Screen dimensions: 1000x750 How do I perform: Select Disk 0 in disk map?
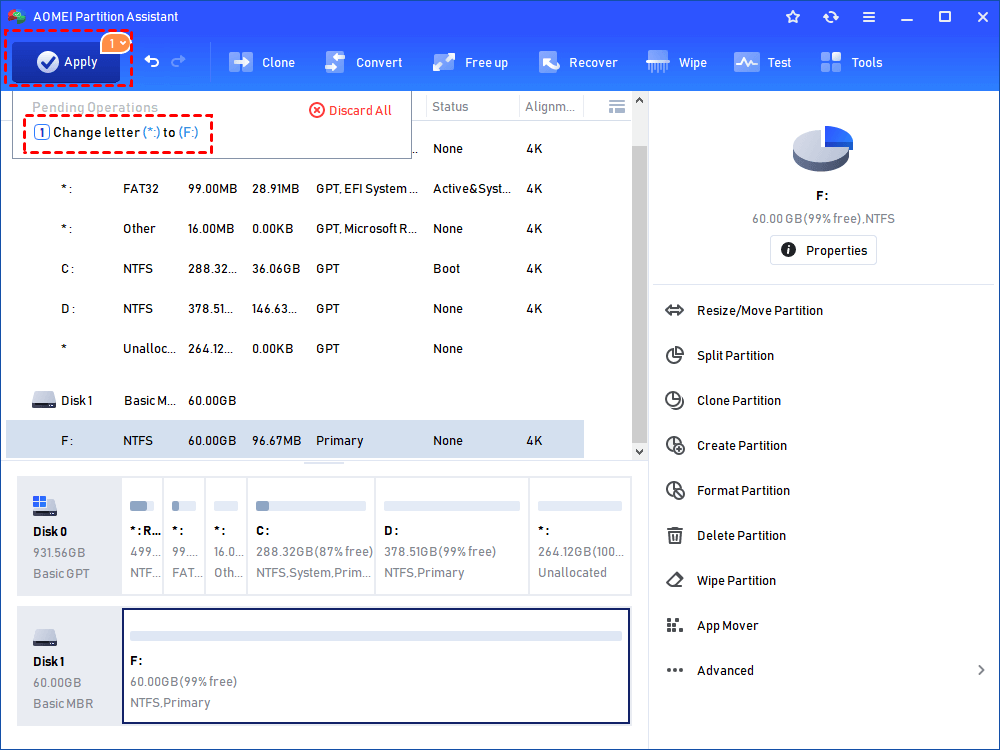[70, 536]
